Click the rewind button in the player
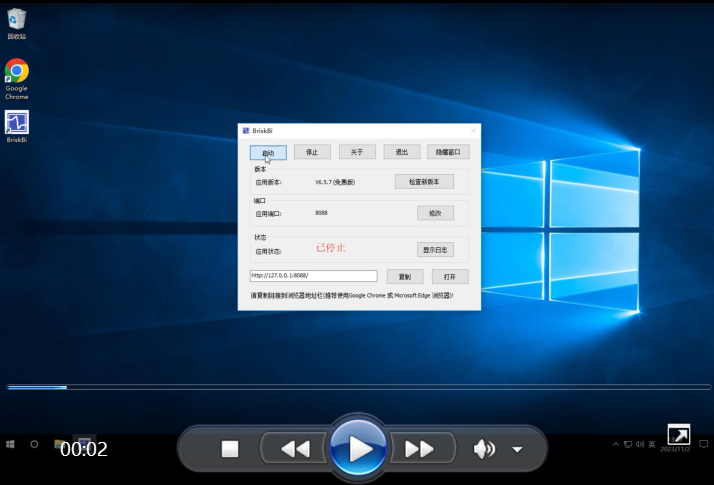This screenshot has height=485, width=714. (295, 449)
